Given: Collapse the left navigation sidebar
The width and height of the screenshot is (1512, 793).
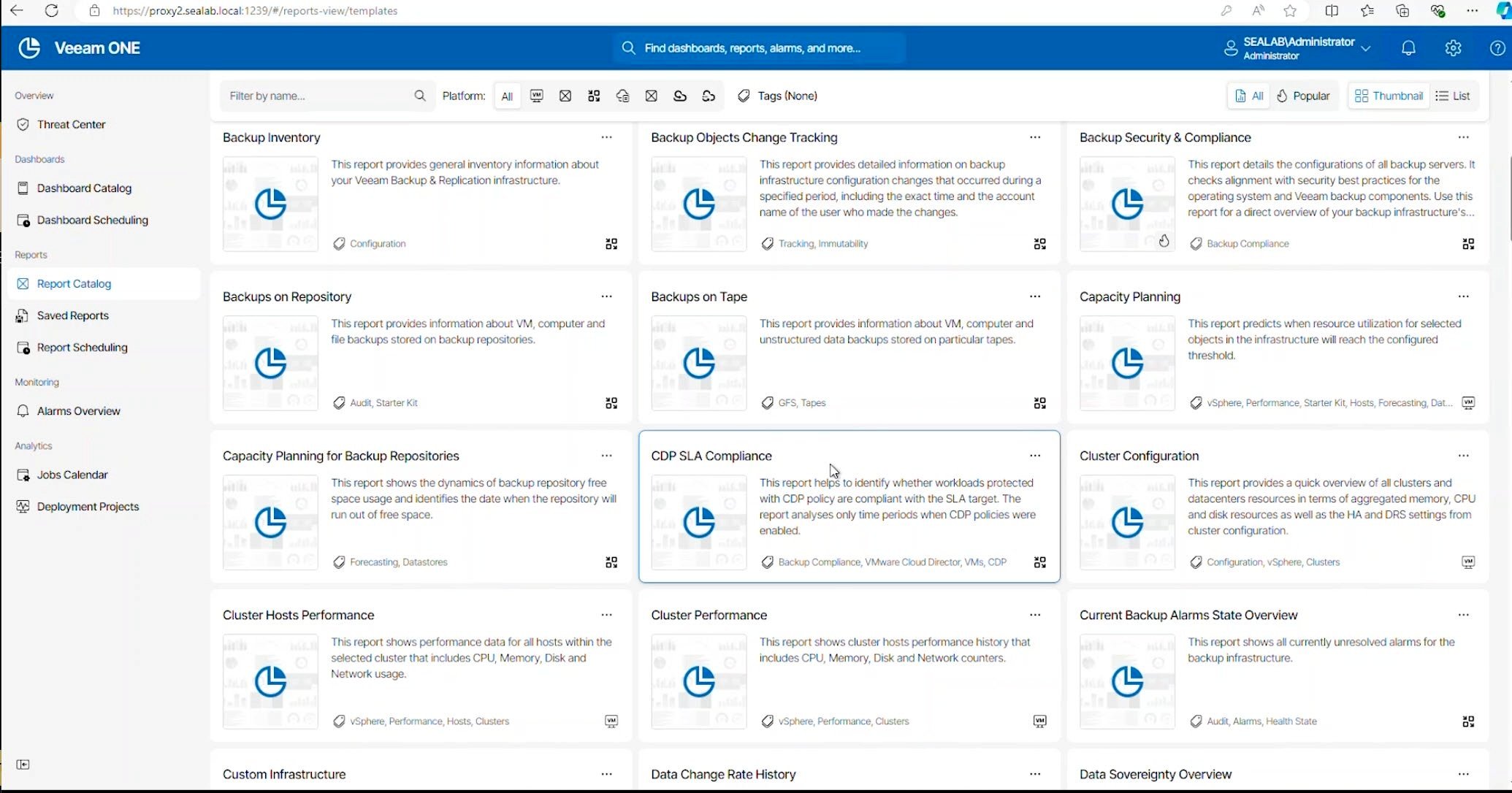Looking at the screenshot, I should [23, 765].
